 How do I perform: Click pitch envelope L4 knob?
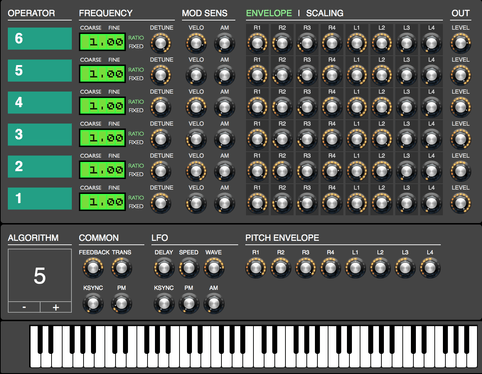pyautogui.click(x=430, y=268)
